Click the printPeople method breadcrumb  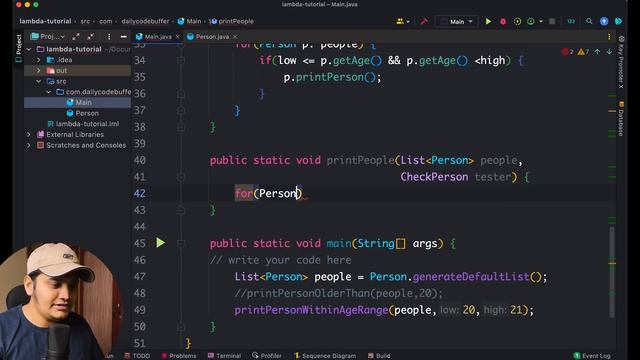point(231,21)
